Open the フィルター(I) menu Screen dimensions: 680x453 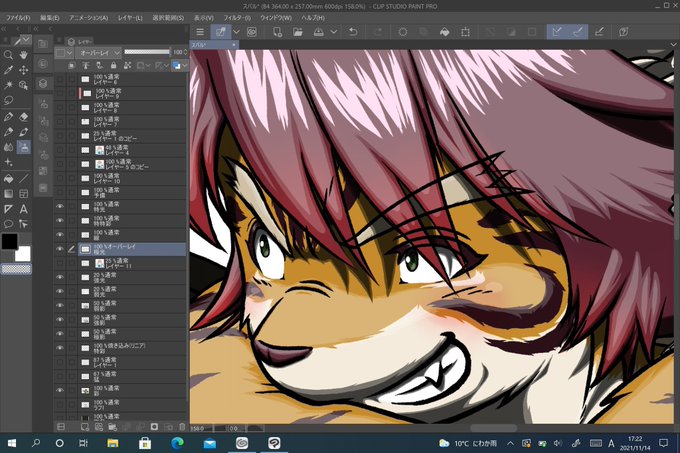[x=237, y=18]
